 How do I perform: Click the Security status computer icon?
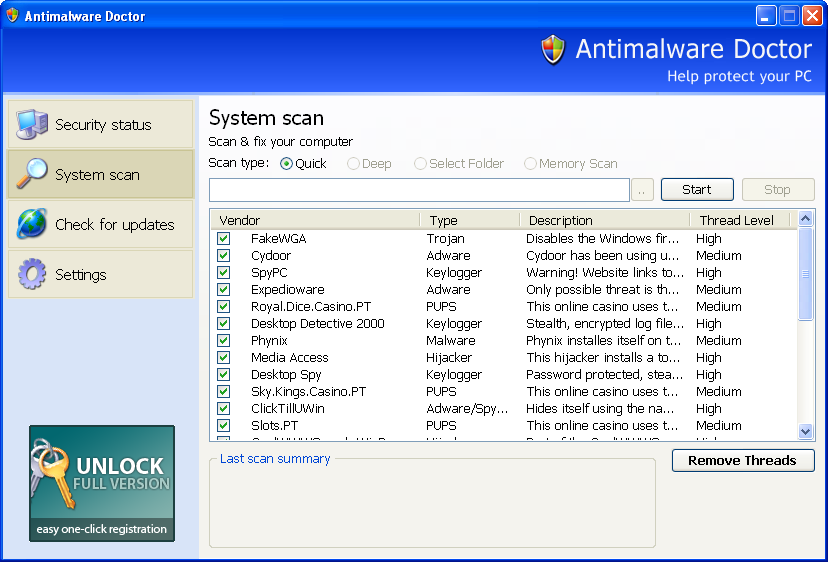(32, 125)
